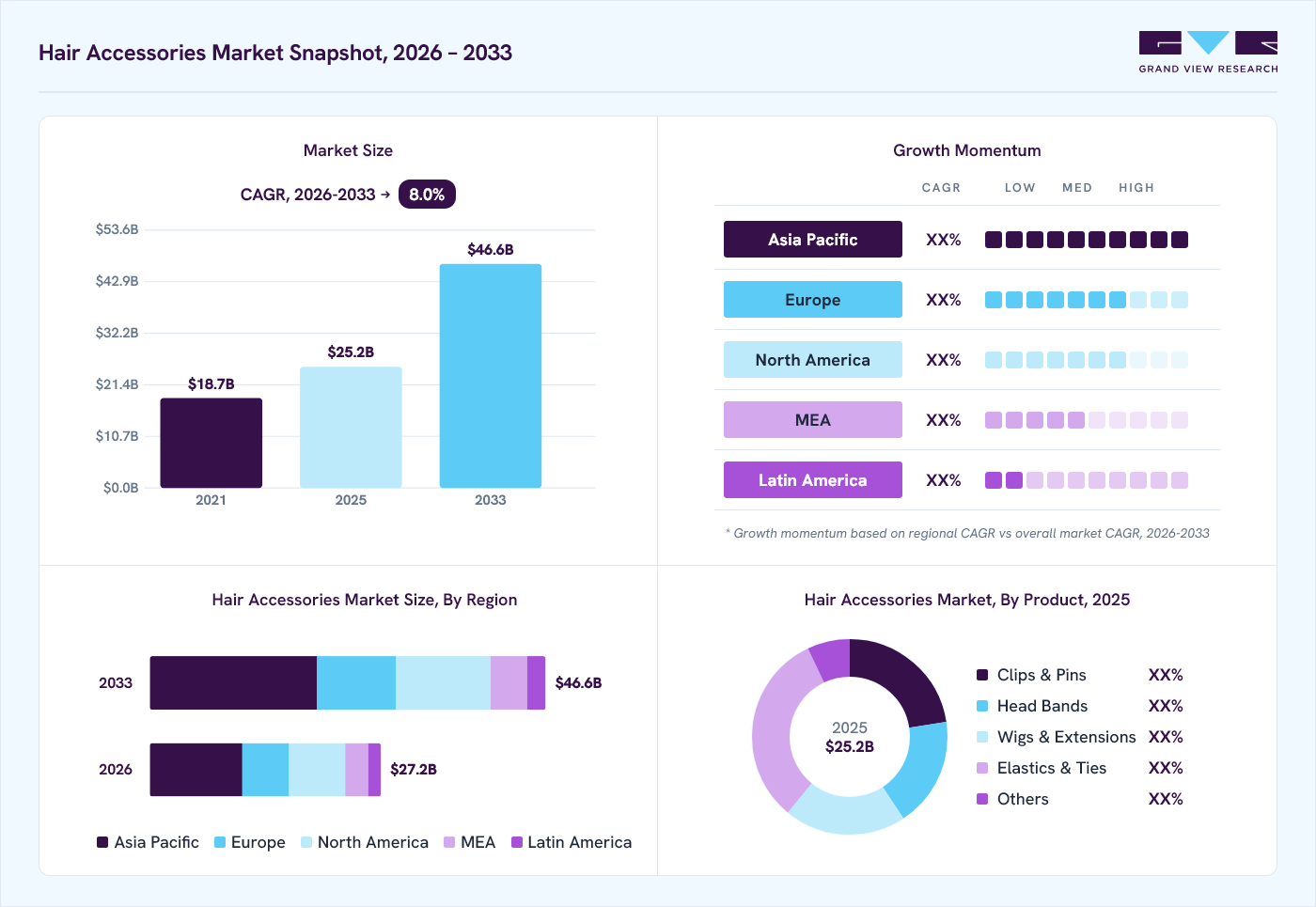Click the Clips & Pins legend swatch

(x=982, y=675)
